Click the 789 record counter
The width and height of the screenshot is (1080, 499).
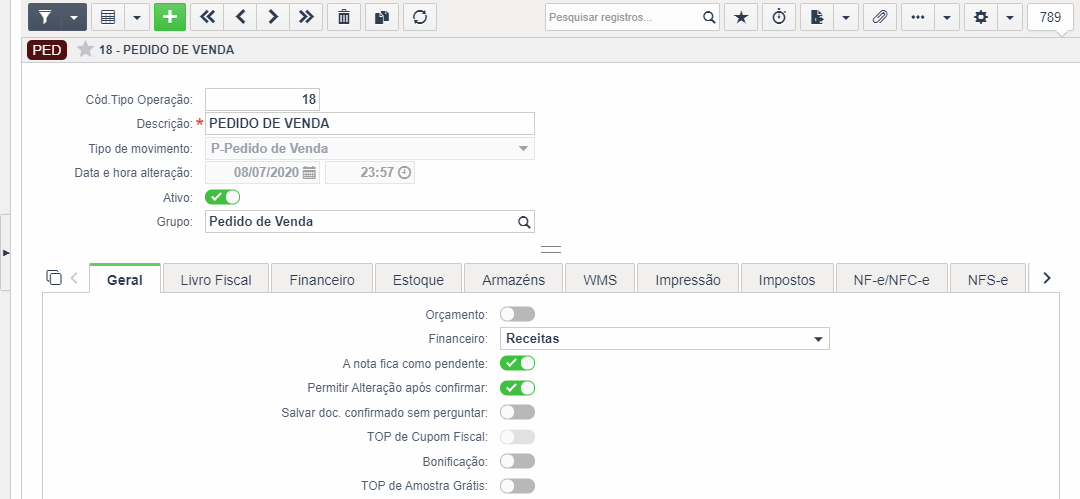coord(1050,17)
